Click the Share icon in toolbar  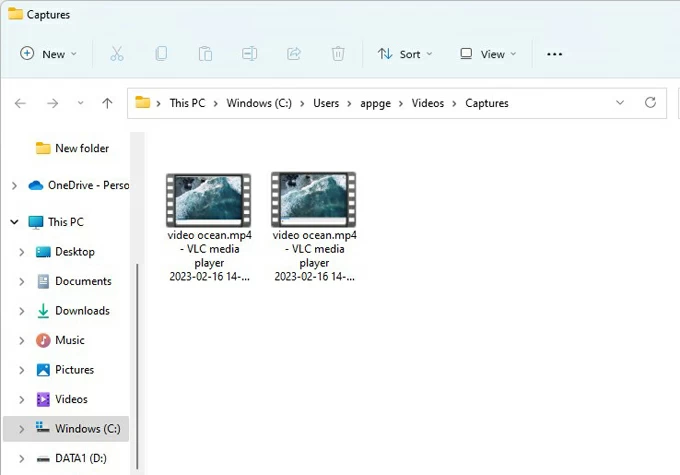(294, 54)
